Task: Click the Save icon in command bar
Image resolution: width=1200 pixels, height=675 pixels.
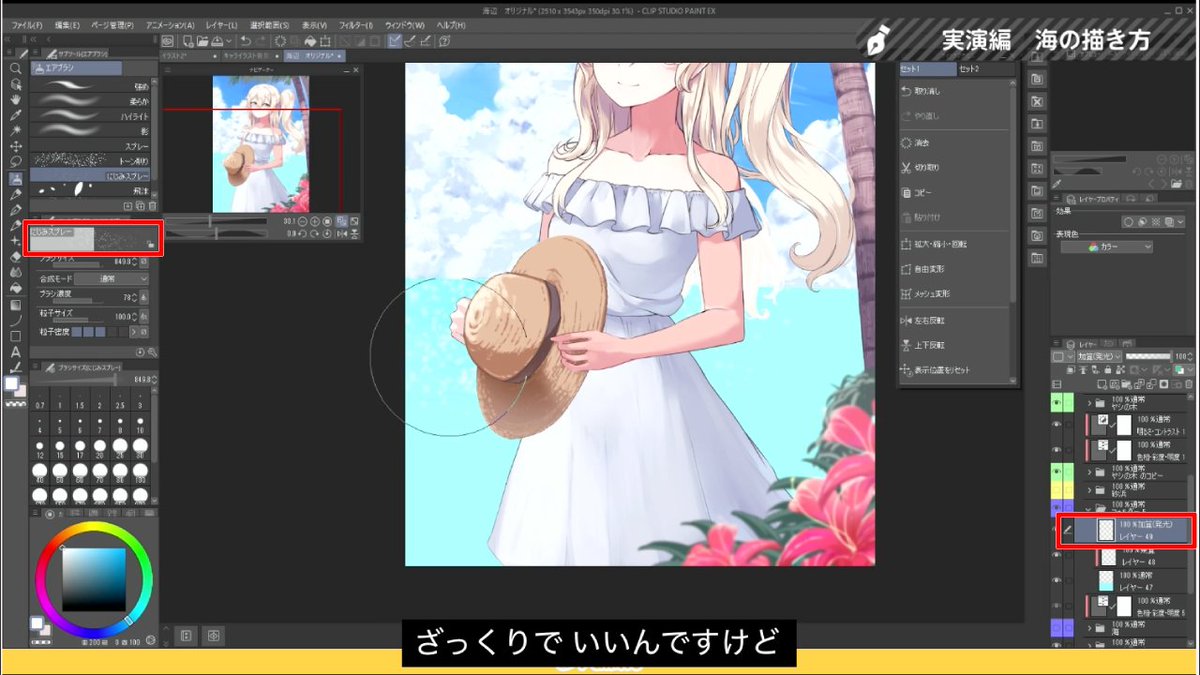Action: point(219,41)
